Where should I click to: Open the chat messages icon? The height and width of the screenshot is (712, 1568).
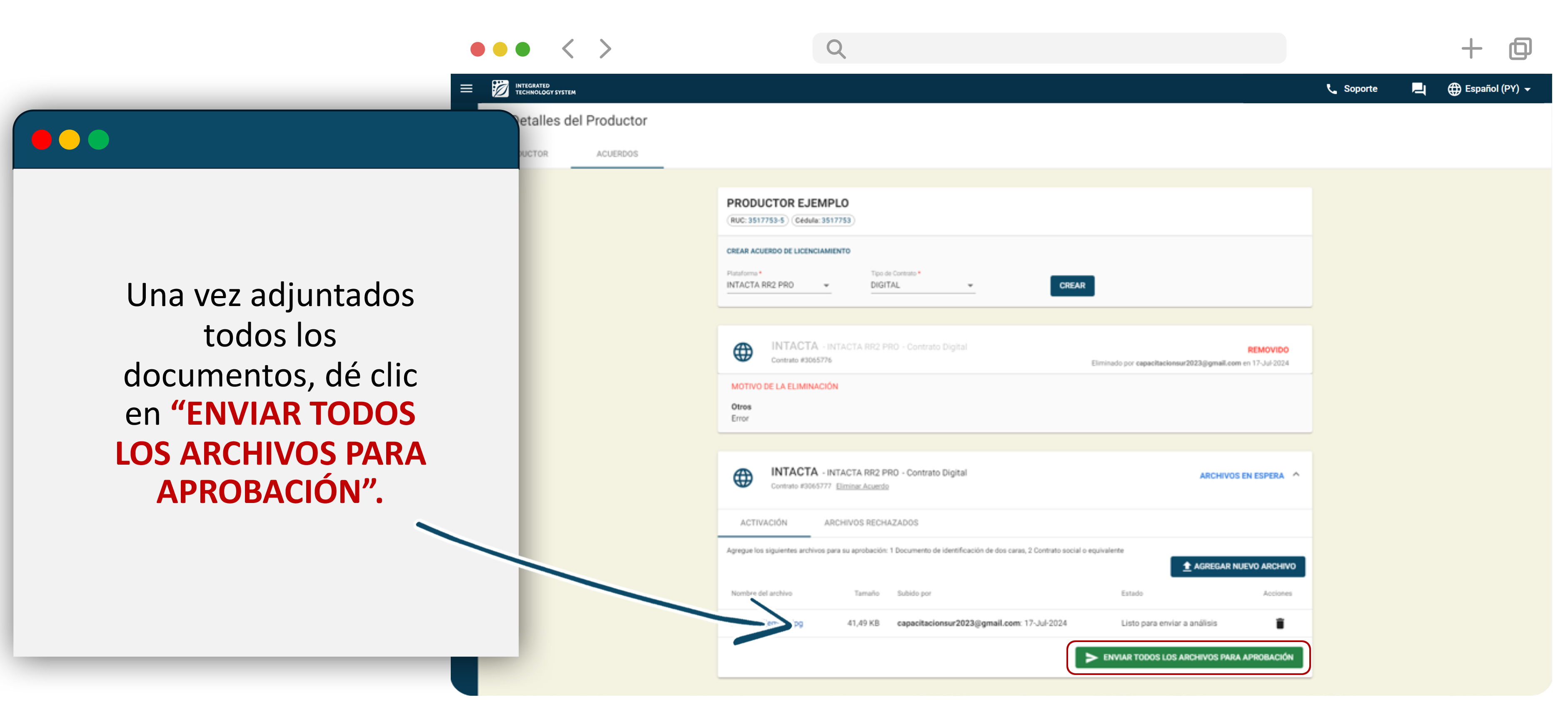pyautogui.click(x=1419, y=89)
